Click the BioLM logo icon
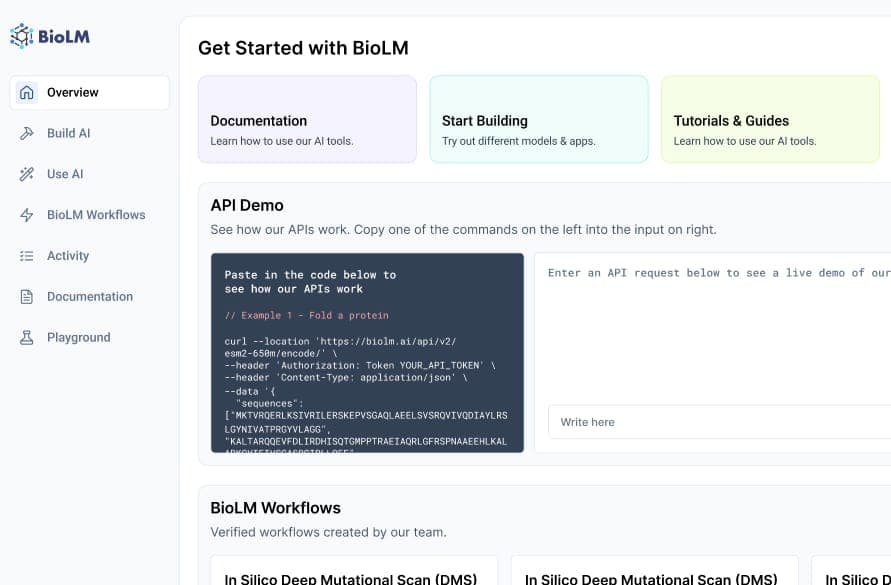The width and height of the screenshot is (891, 585). 22,36
